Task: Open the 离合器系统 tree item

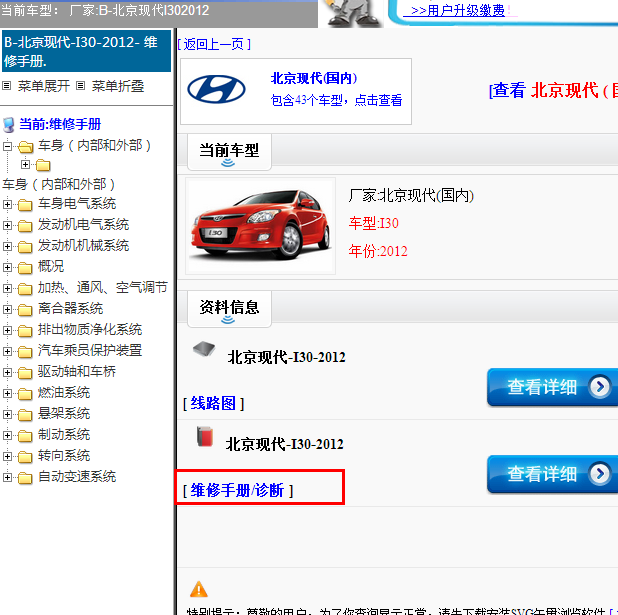Action: coord(70,309)
